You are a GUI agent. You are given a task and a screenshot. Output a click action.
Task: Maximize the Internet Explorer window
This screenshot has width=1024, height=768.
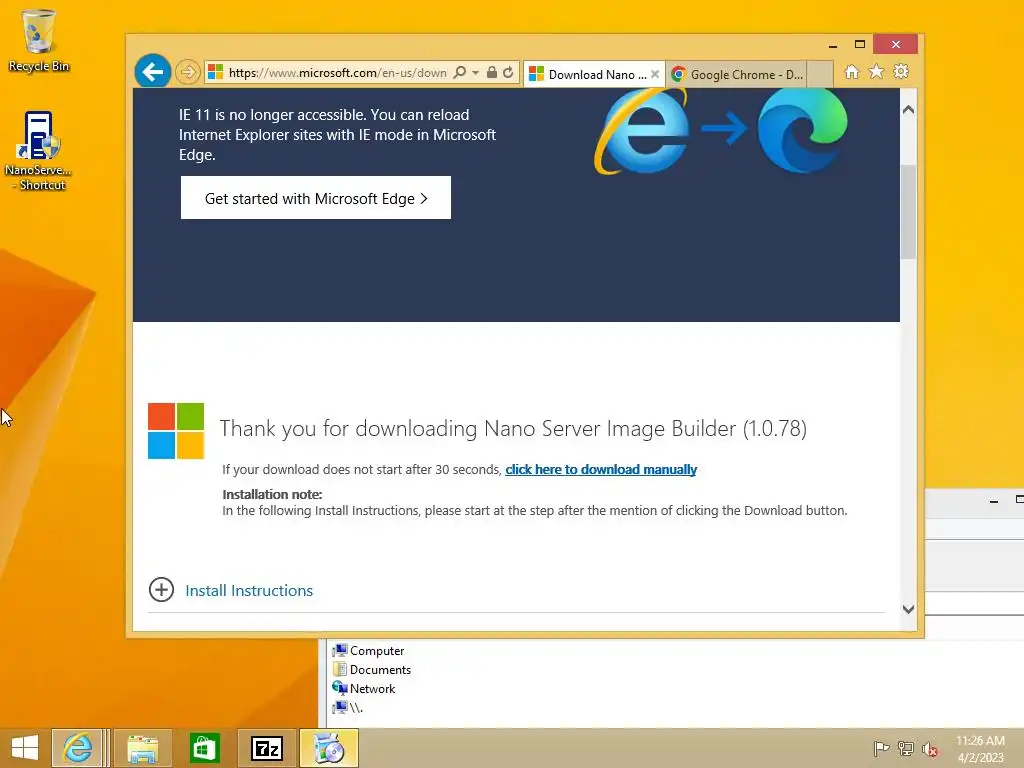(859, 44)
